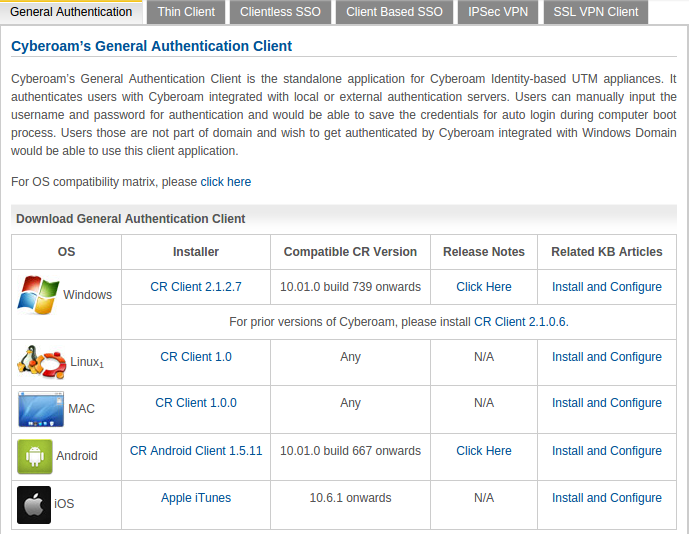Open Install and Configure article for Windows
689x534 pixels.
(x=607, y=287)
